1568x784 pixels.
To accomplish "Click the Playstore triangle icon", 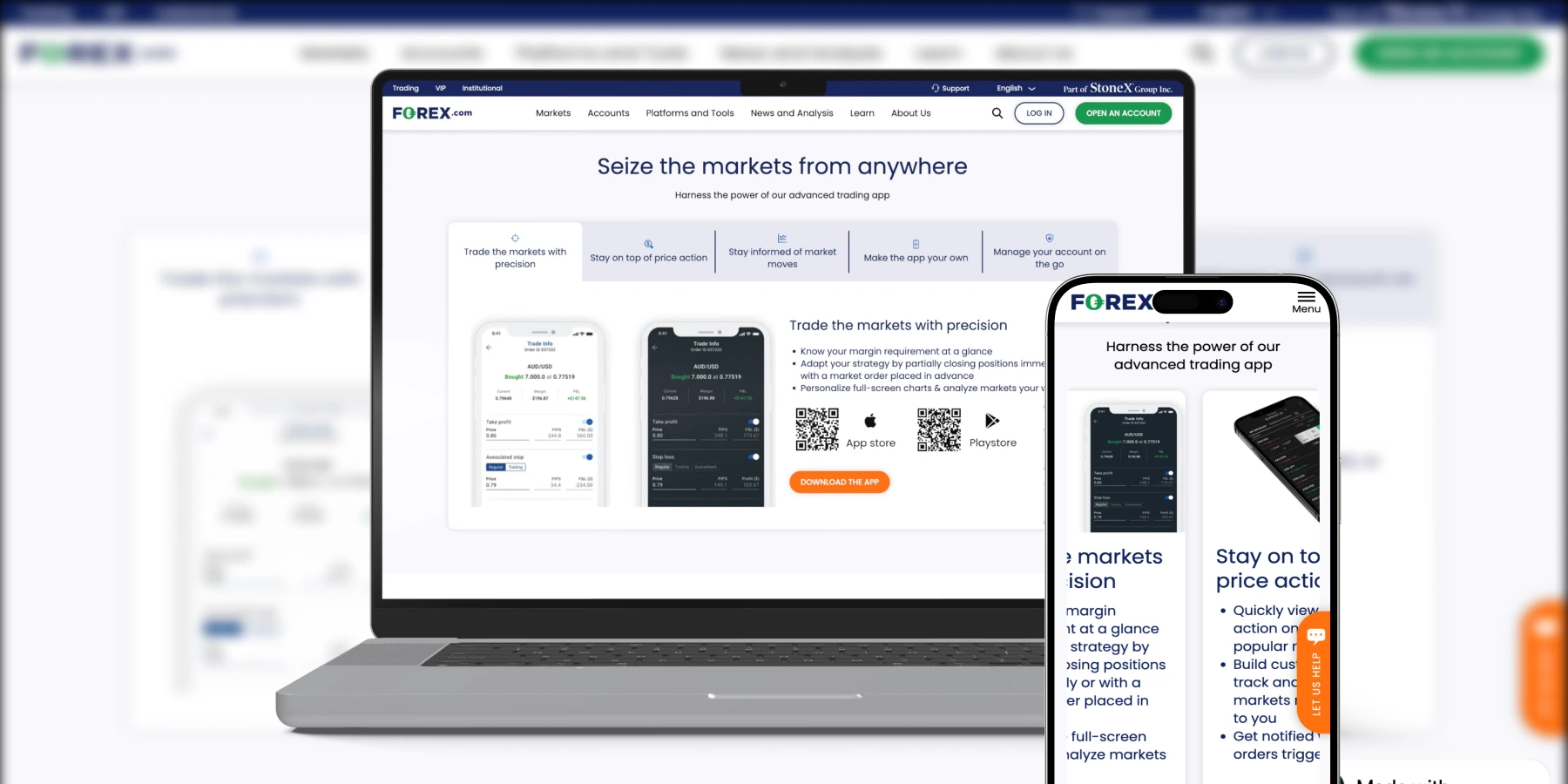I will tap(992, 419).
